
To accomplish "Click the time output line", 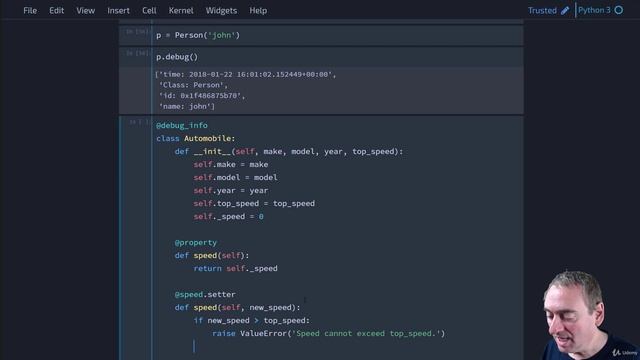I will [246, 74].
